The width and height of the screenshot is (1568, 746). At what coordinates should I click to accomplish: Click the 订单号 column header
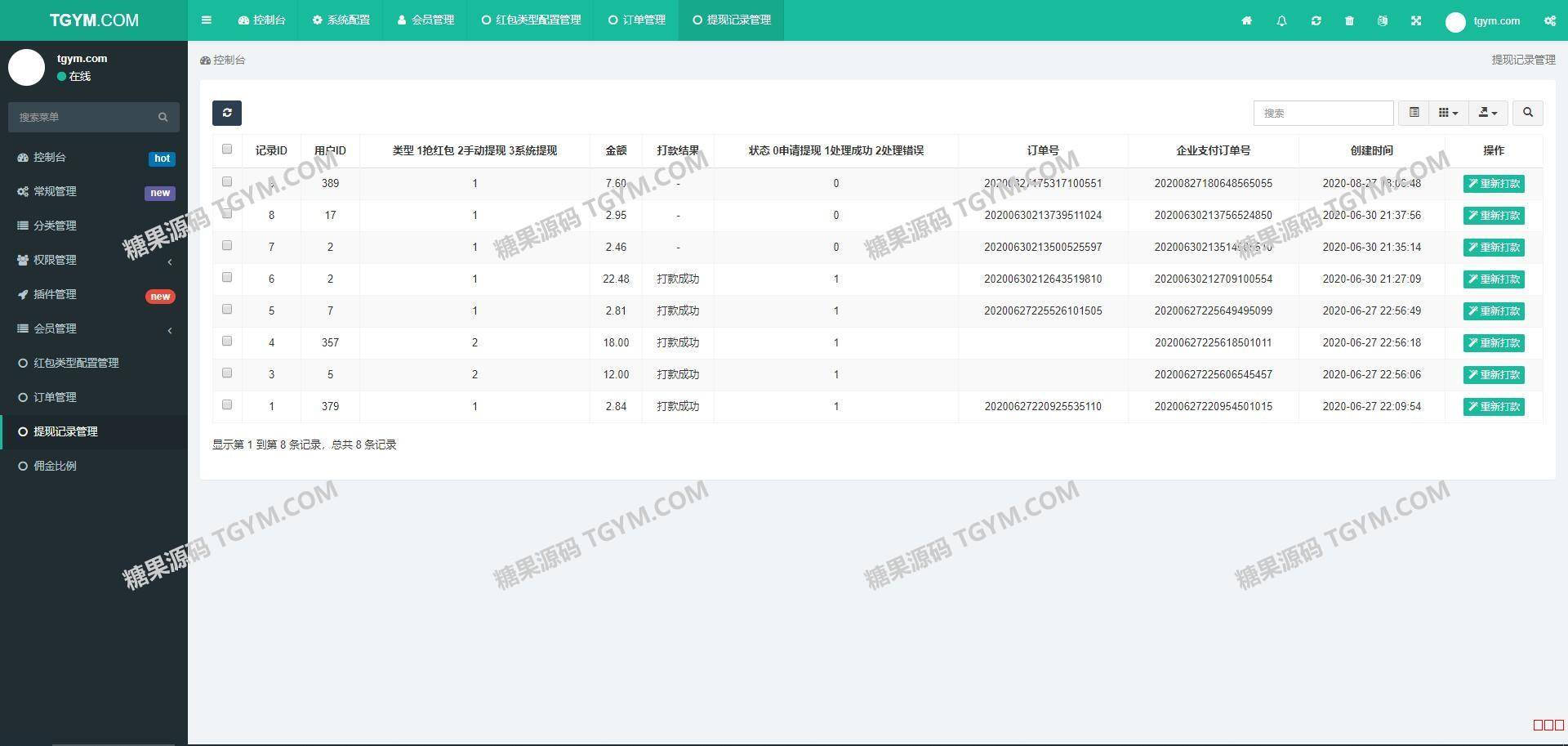click(1043, 150)
